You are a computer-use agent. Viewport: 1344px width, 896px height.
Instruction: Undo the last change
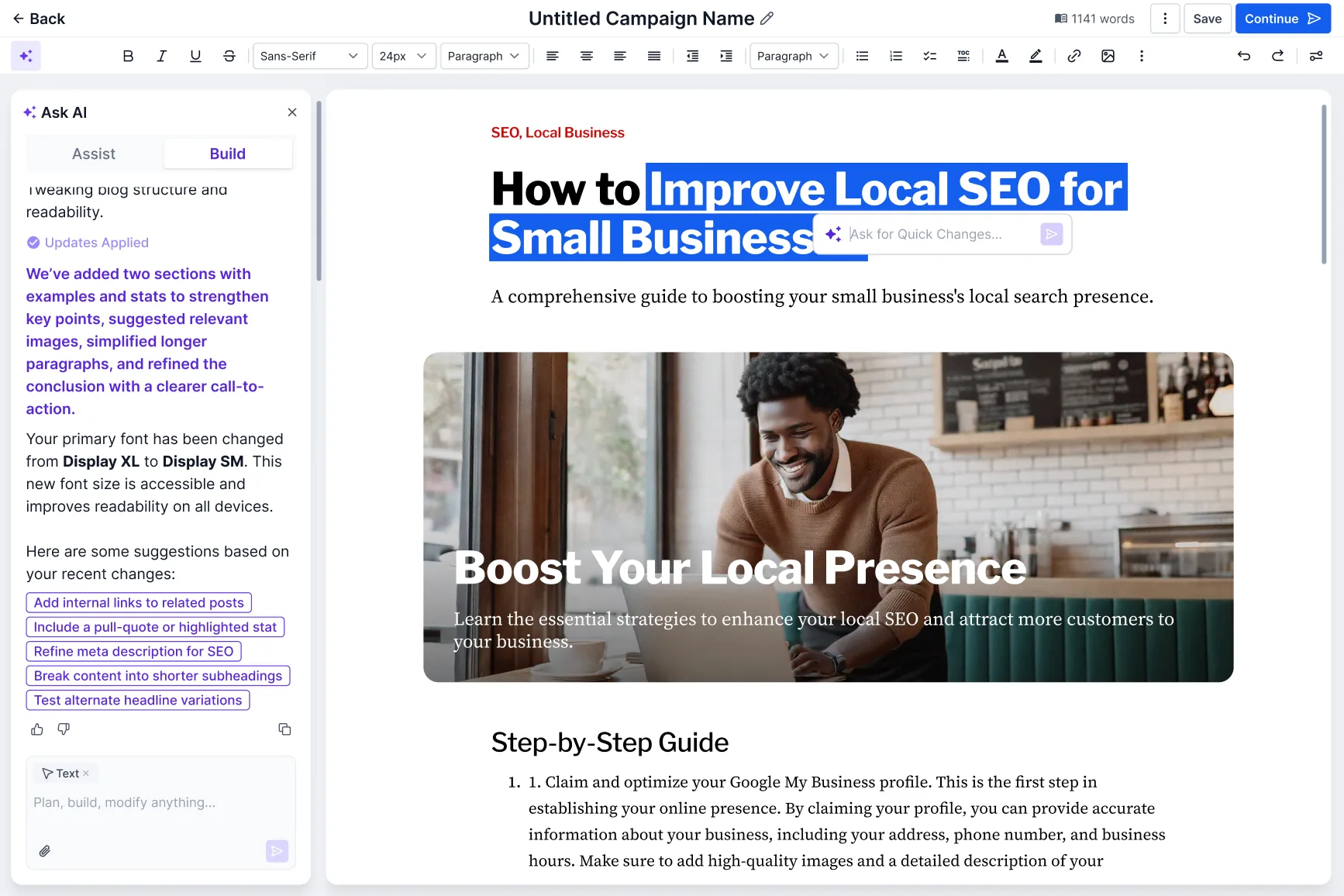1243,55
